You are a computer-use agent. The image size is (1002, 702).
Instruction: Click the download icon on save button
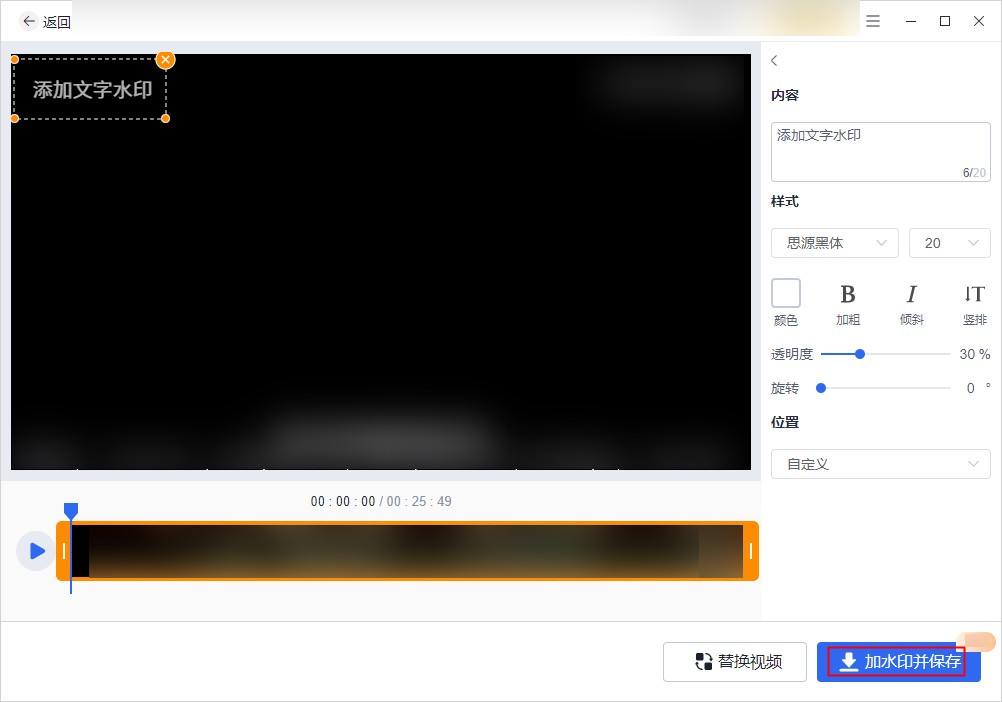pyautogui.click(x=849, y=661)
